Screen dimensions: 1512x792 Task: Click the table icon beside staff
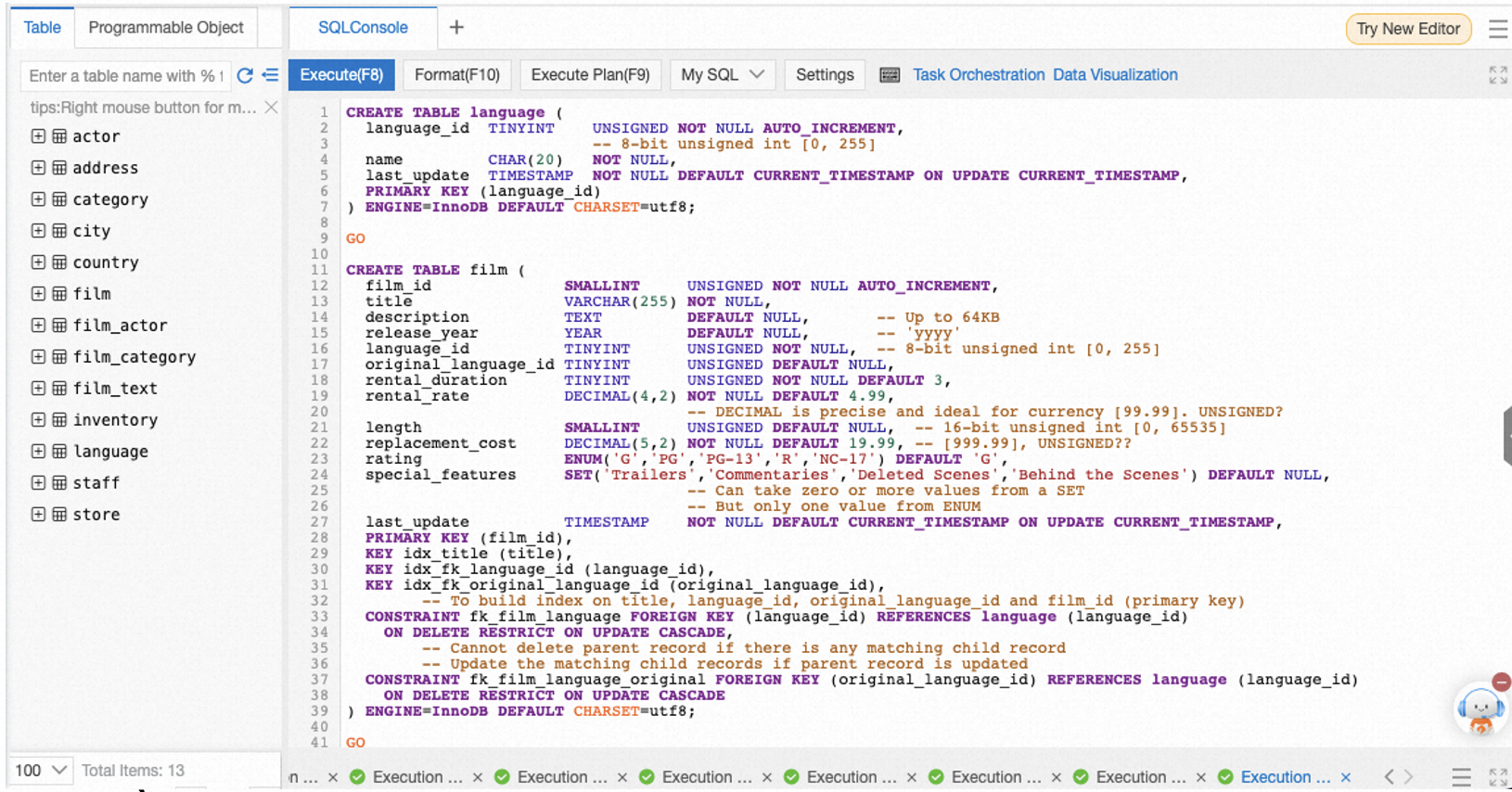(59, 483)
